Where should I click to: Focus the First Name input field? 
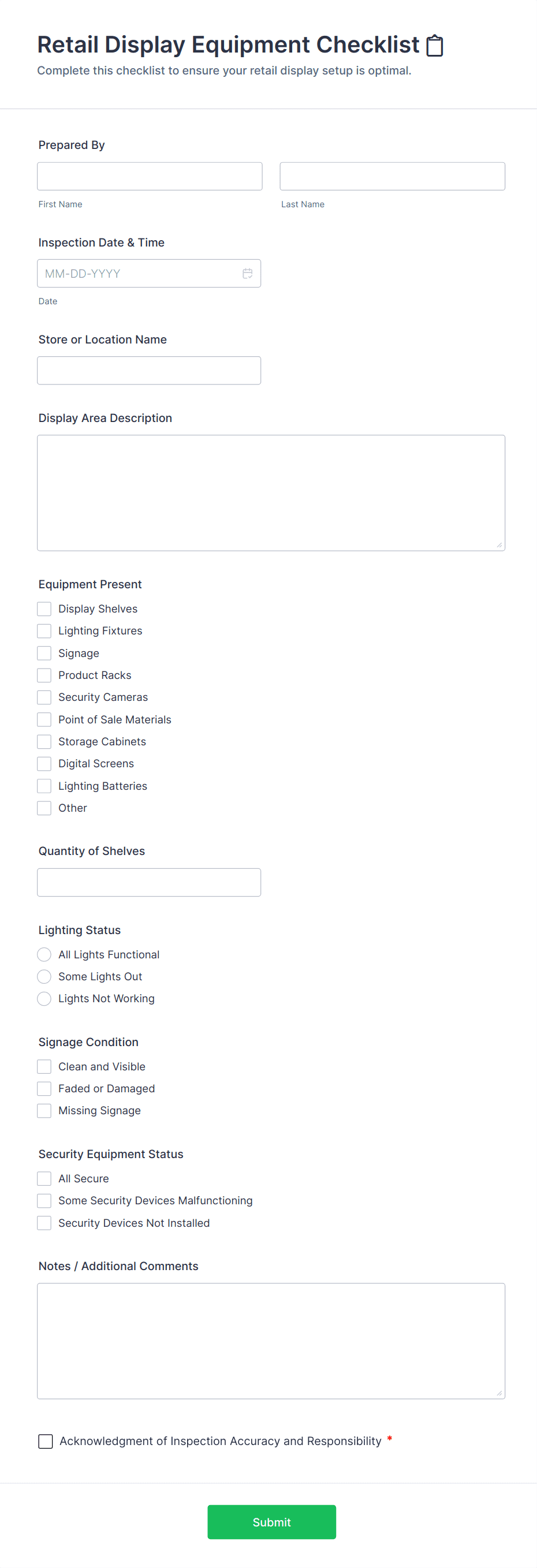[150, 177]
